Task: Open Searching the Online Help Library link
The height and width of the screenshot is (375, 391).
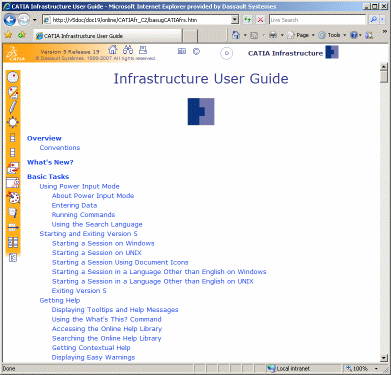Action: point(106,338)
